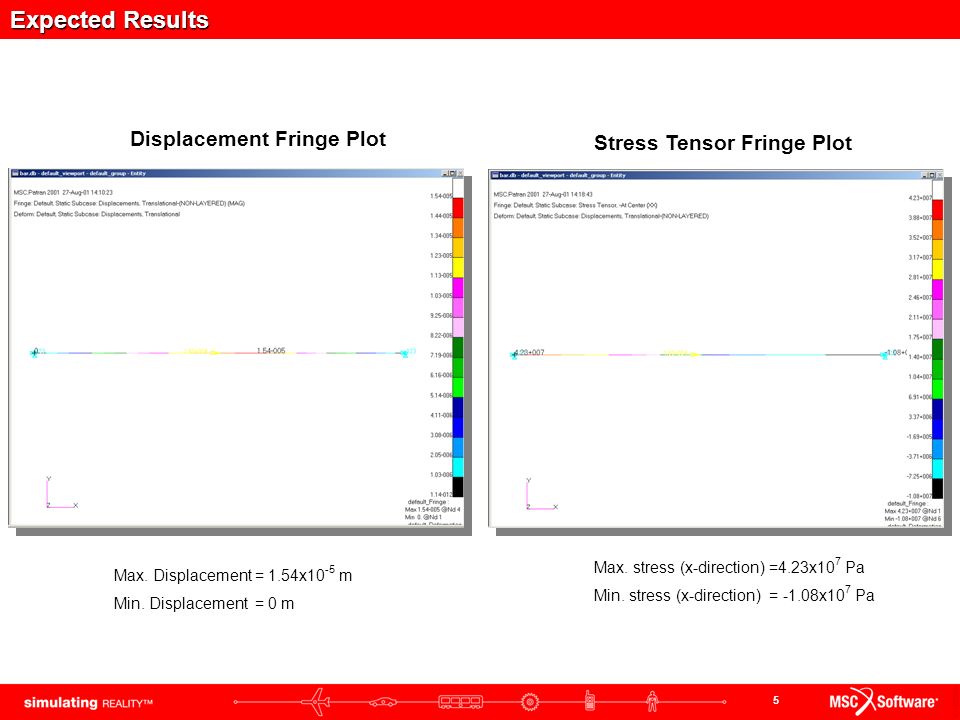960x720 pixels.
Task: Select the yellow swatch in displacement legend
Action: 458,268
